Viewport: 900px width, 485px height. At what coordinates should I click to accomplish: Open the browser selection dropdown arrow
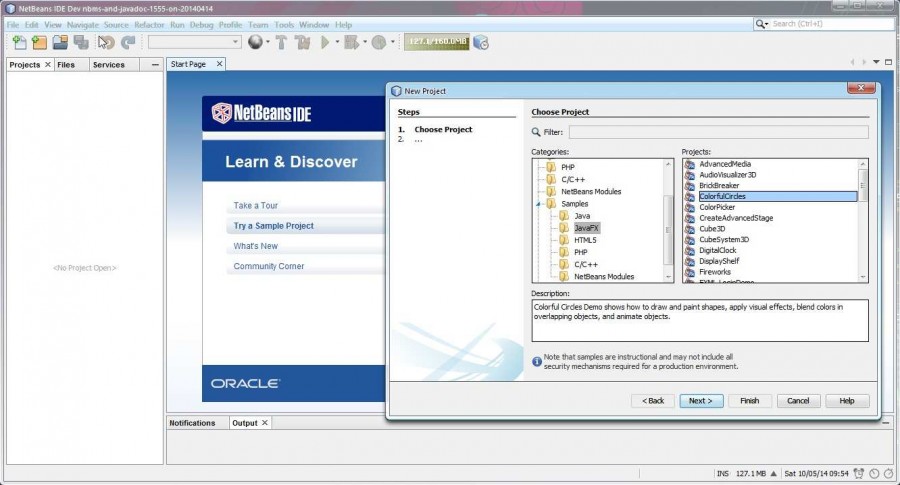[267, 42]
